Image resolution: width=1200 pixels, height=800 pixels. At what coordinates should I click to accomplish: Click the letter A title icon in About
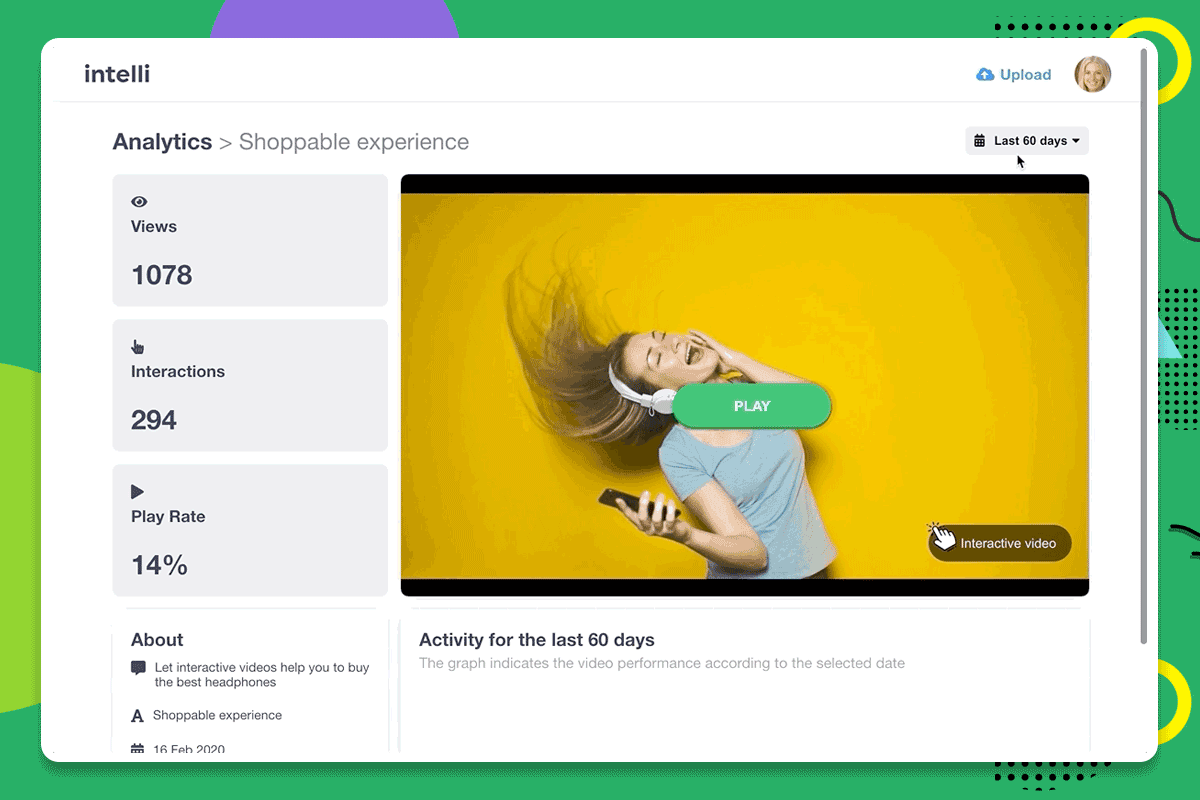(138, 716)
